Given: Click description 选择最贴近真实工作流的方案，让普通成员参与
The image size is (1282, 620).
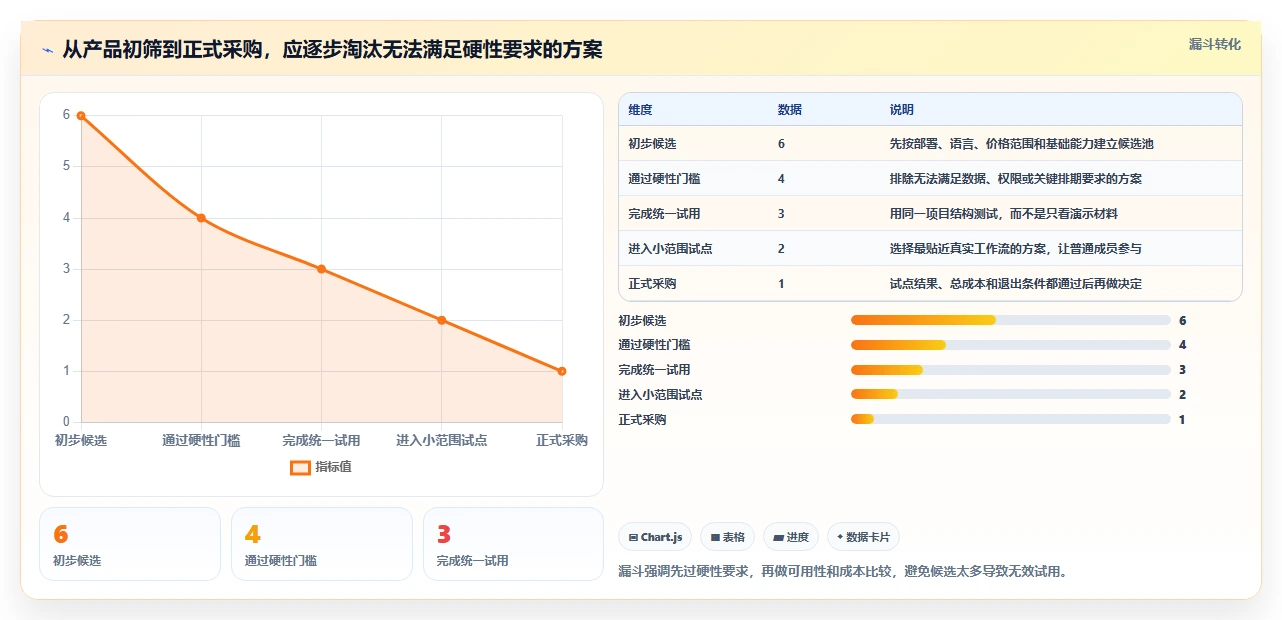Looking at the screenshot, I should (1015, 249).
